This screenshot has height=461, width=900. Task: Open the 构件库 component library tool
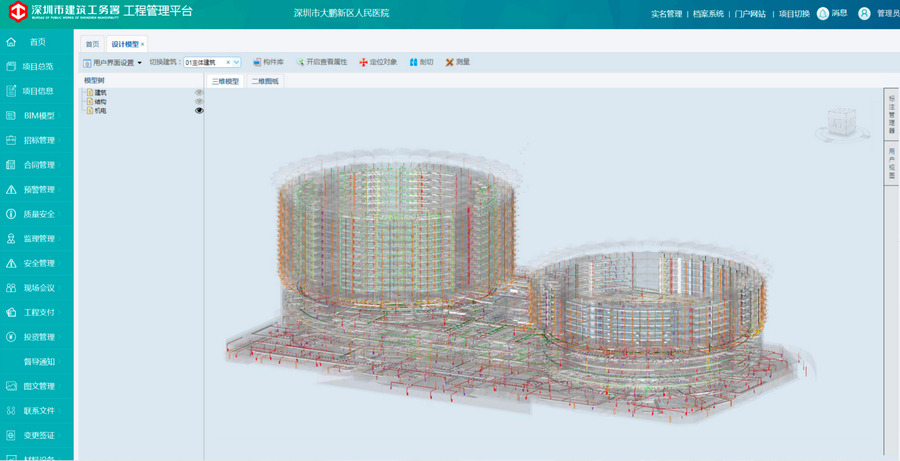click(268, 62)
